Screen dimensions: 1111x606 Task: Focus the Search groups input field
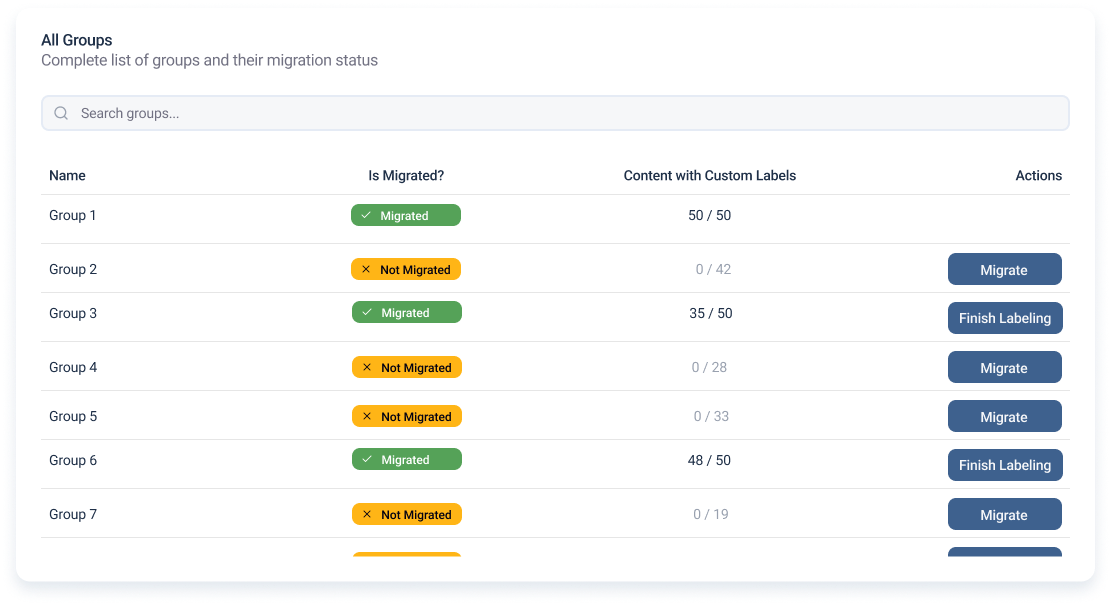coord(555,113)
